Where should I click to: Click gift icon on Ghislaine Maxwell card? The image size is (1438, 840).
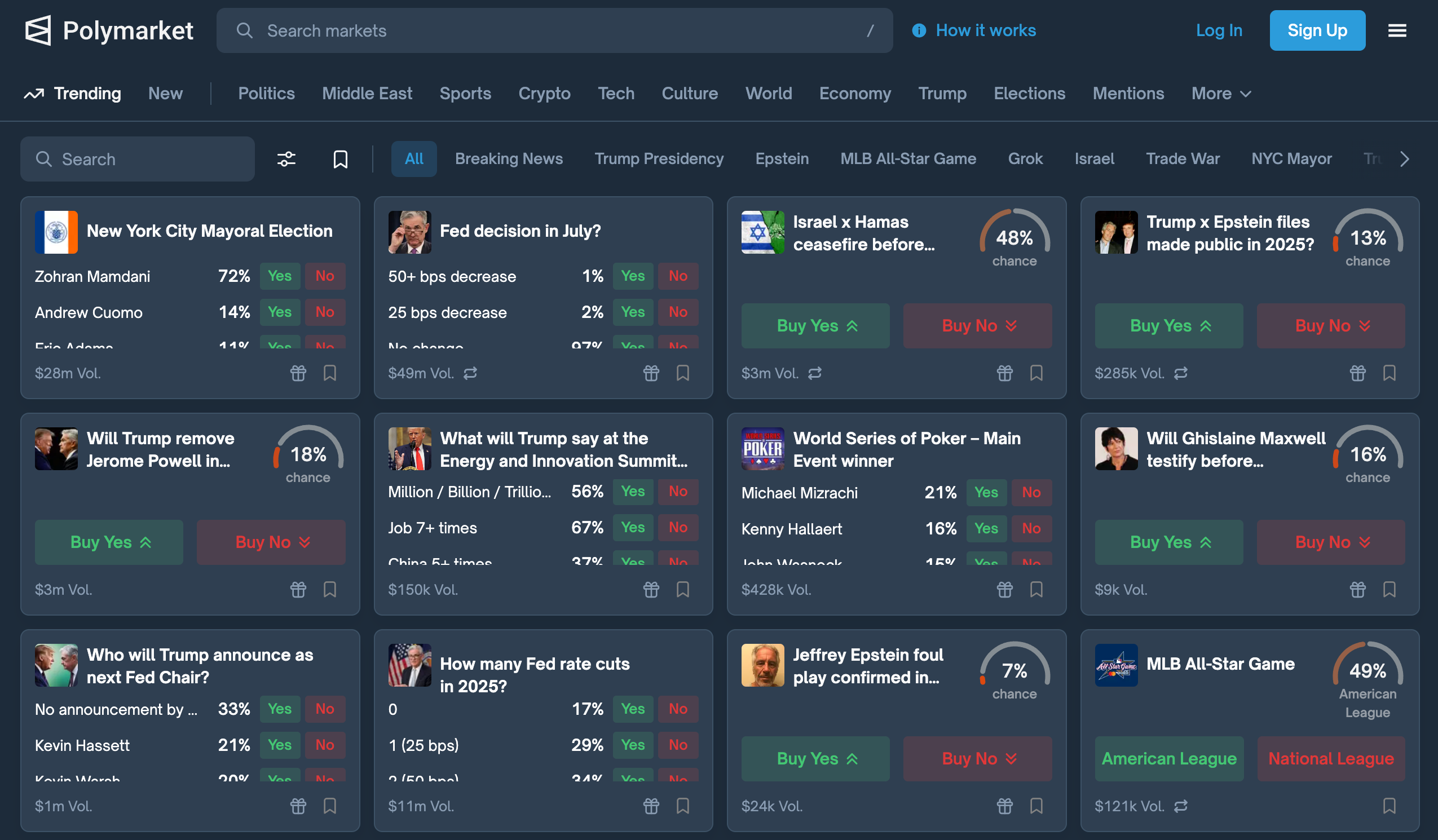click(1357, 590)
